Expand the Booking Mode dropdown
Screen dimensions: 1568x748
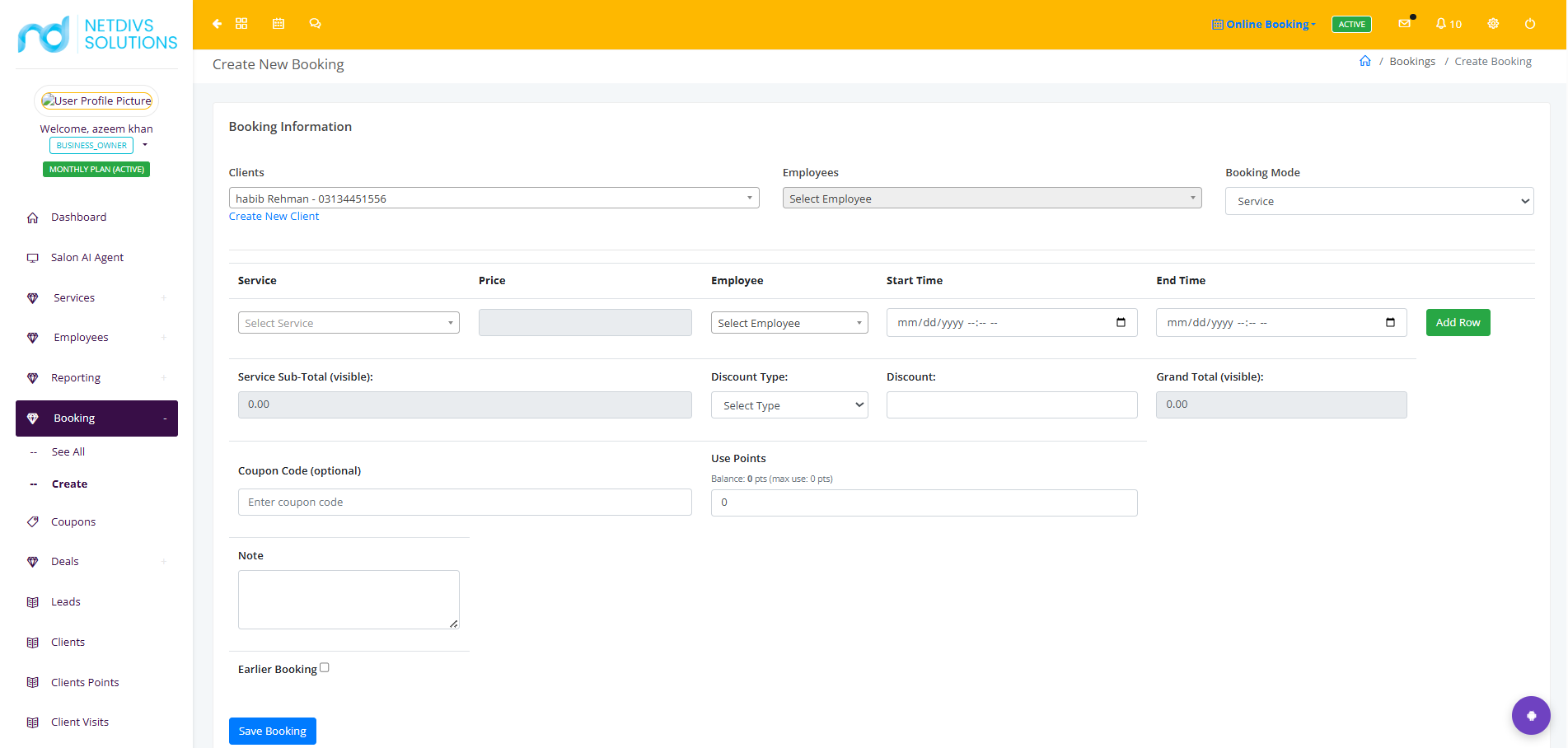pos(1379,201)
